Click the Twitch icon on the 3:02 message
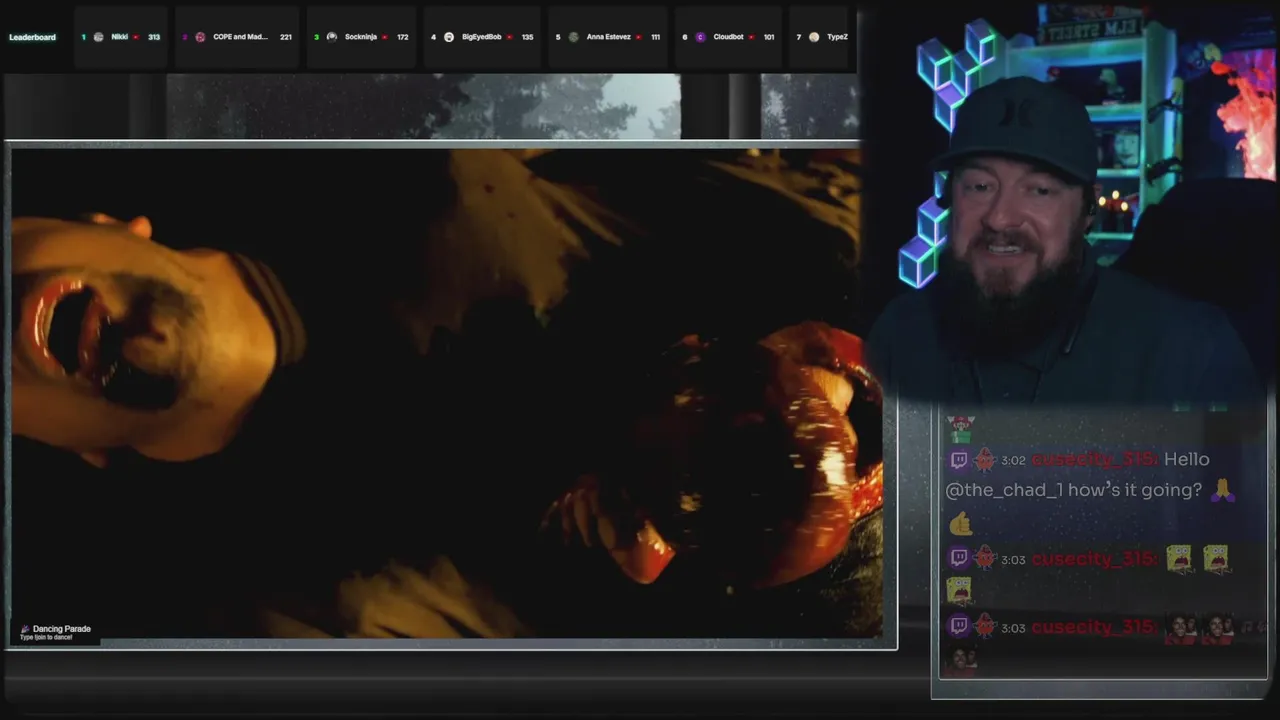The image size is (1280, 720). (958, 460)
